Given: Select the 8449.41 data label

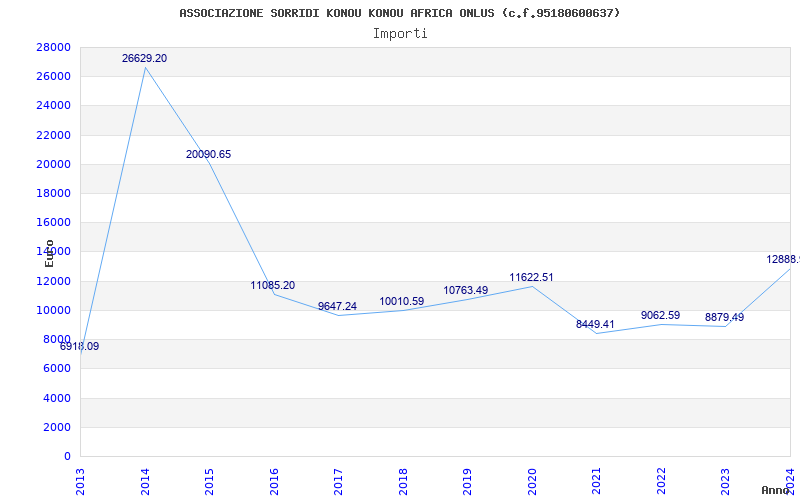Looking at the screenshot, I should click(x=595, y=324).
